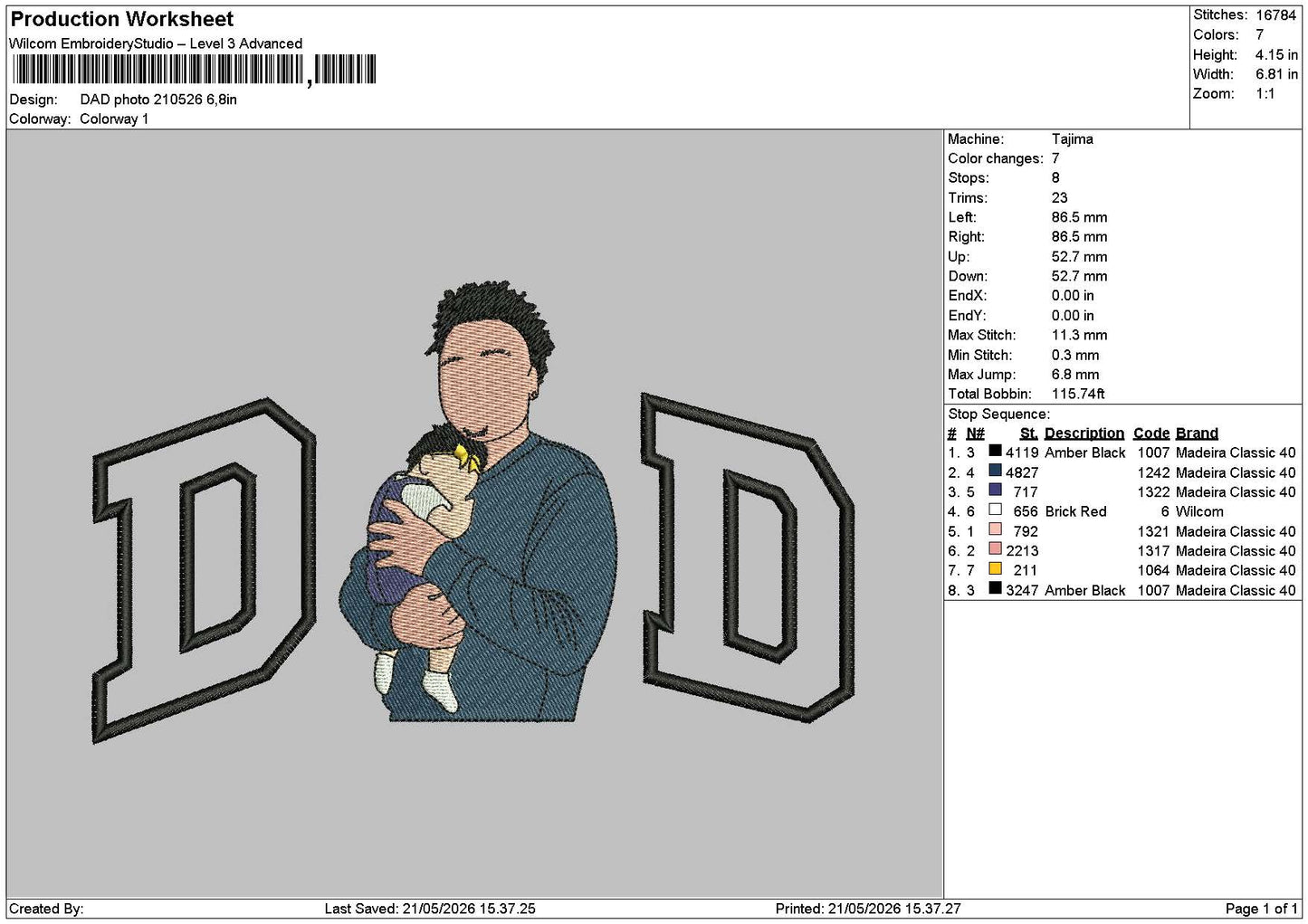1308x924 pixels.
Task: Click design name 'DAD photo 210526 6,8in'
Action: coord(158,100)
